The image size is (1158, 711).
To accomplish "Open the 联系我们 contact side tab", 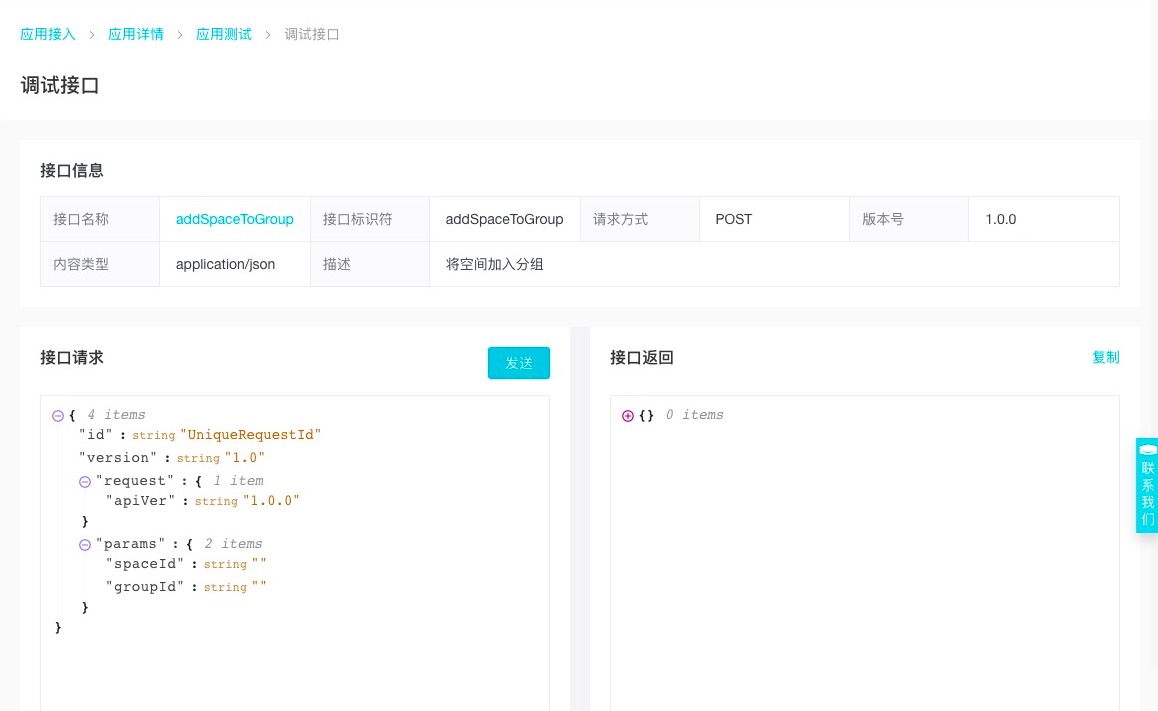I will [1147, 485].
